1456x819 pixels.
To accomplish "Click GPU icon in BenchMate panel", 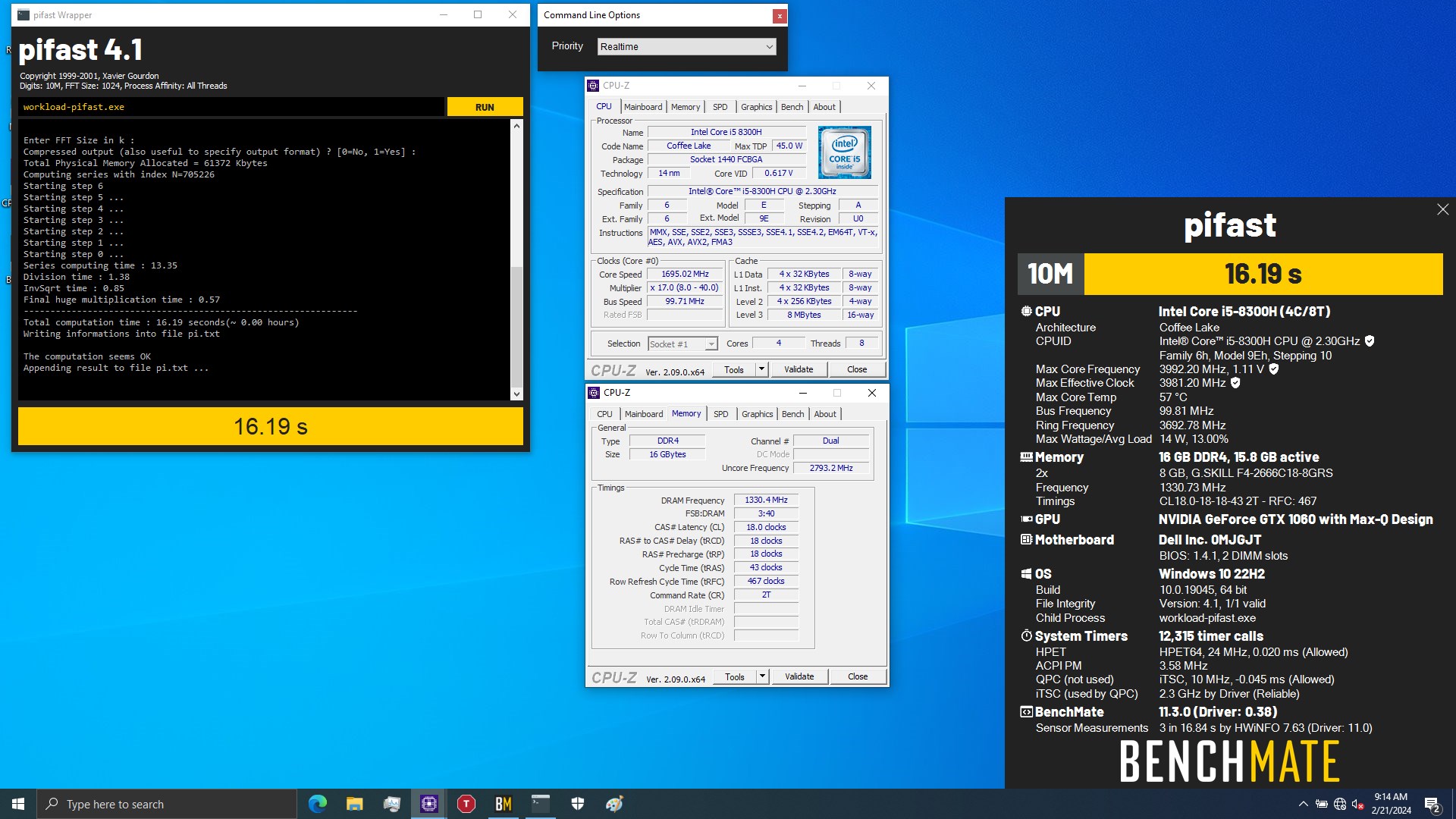I will (x=1026, y=519).
